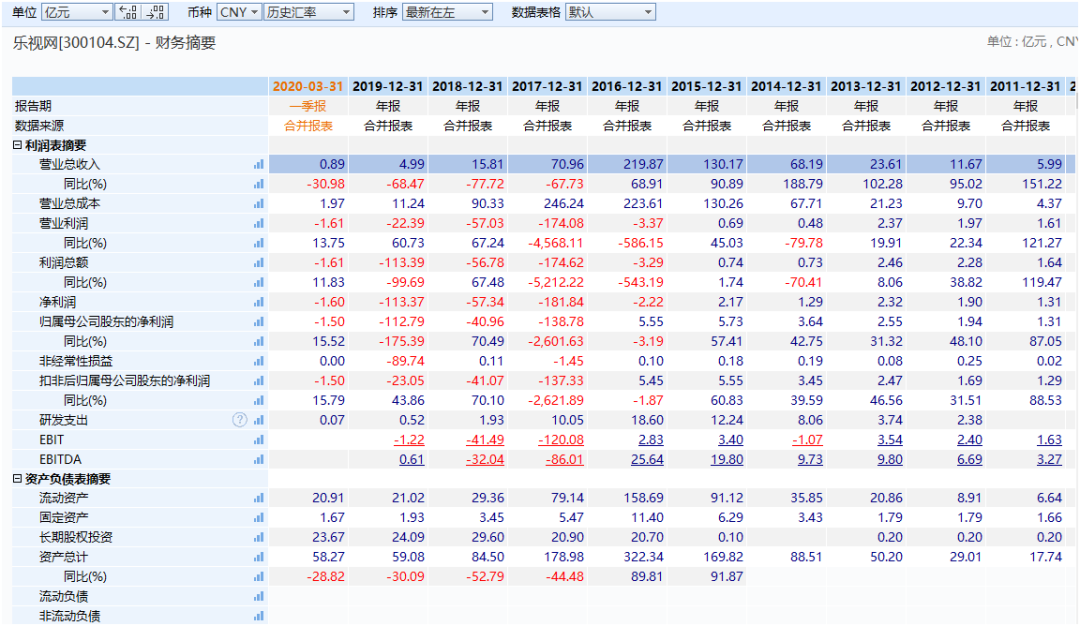This screenshot has height=626, width=1080.
Task: Select the 归属母公司股东的净利润 row label
Action: tap(106, 322)
